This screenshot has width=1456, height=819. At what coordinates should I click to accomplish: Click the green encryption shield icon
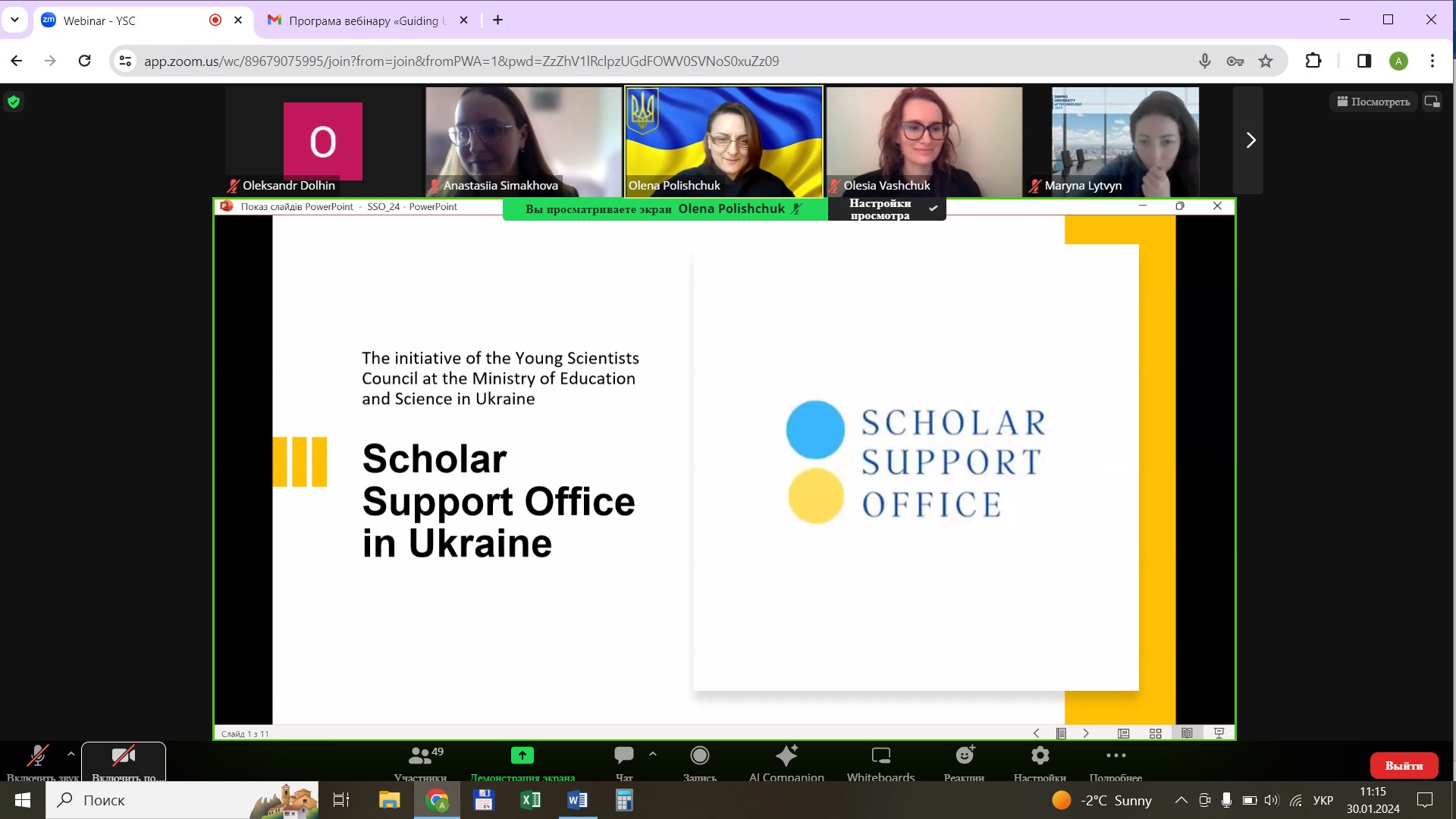point(14,102)
